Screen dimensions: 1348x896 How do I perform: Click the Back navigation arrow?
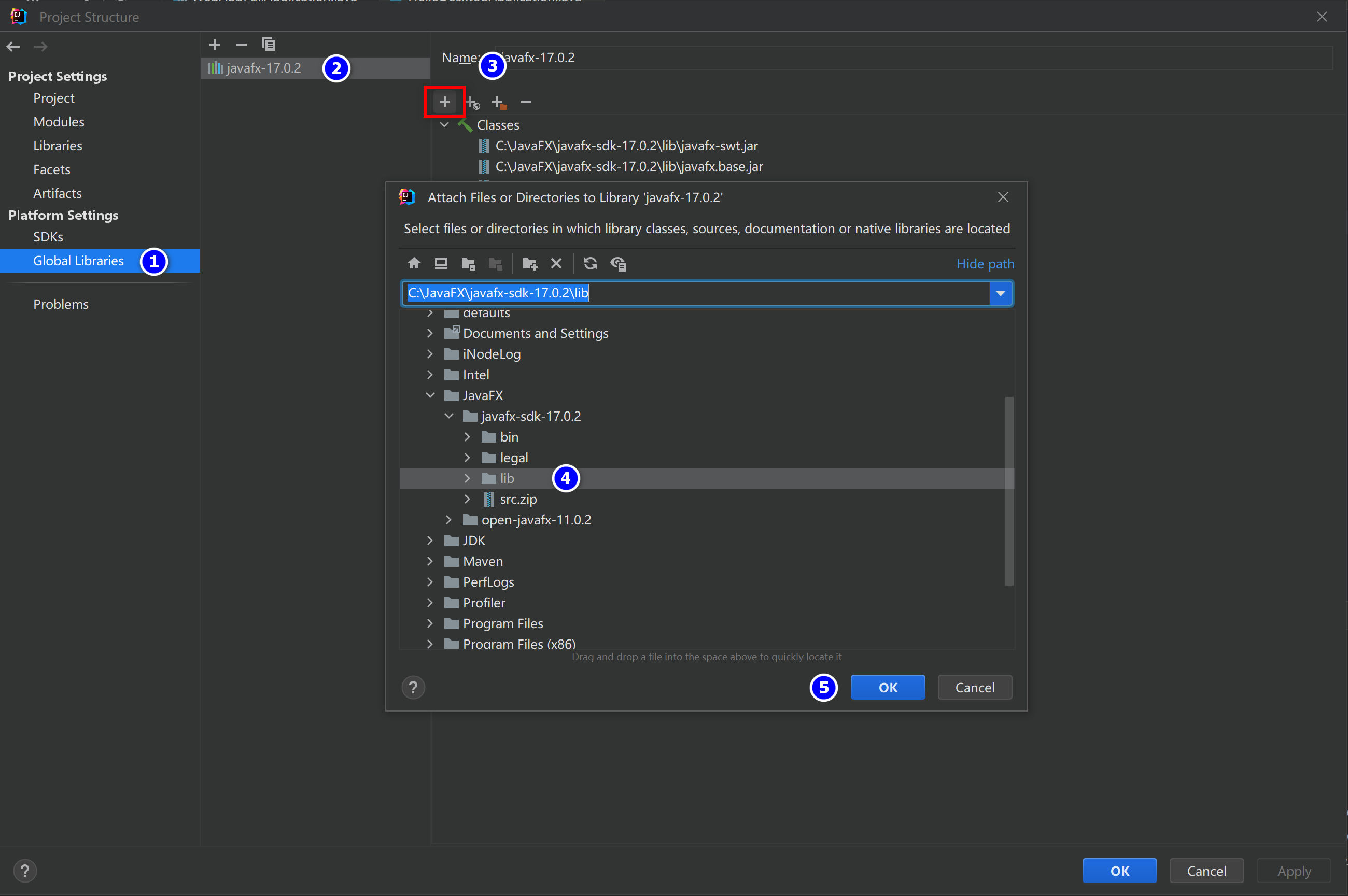pos(13,46)
